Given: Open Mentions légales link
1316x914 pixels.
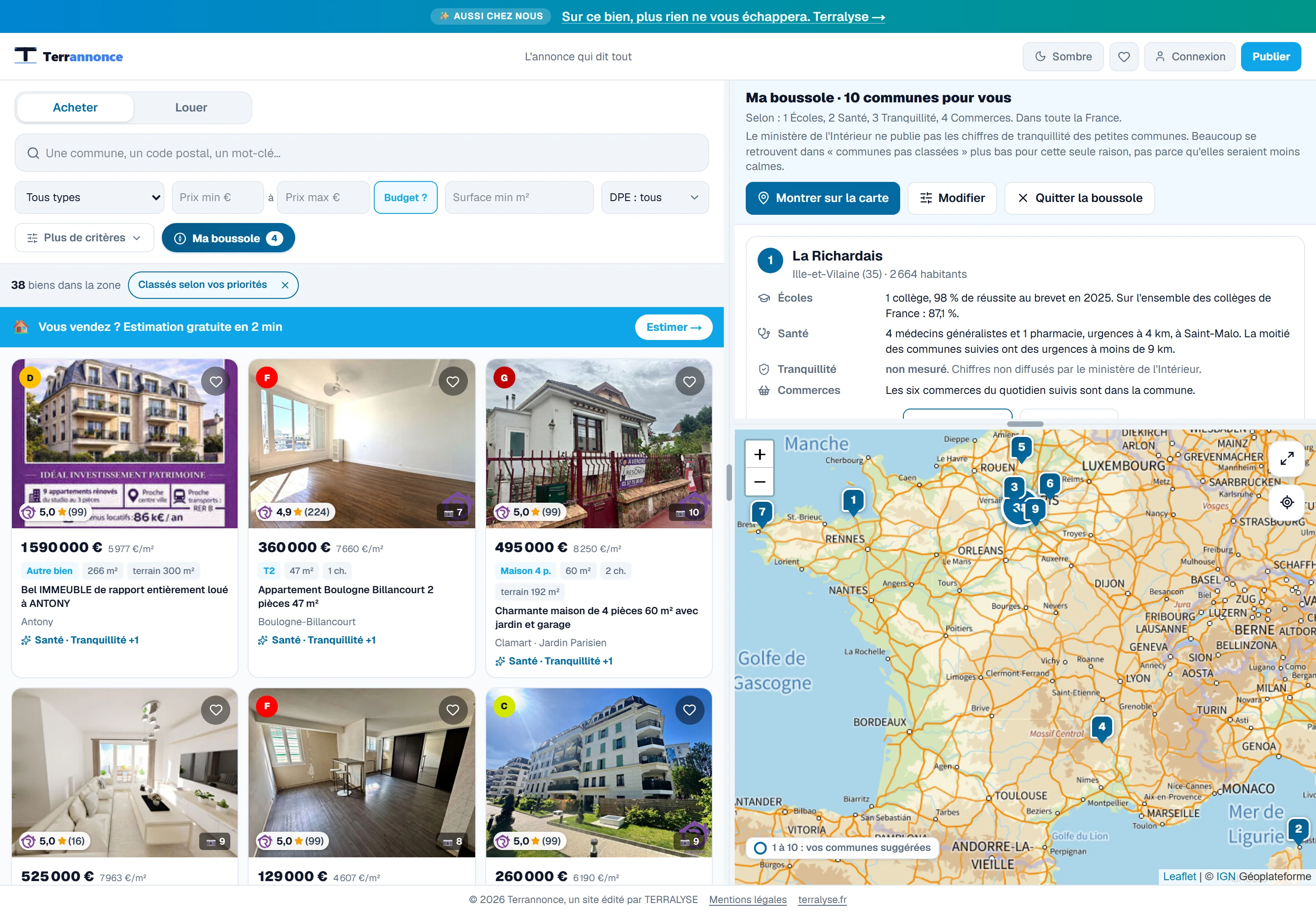Looking at the screenshot, I should pyautogui.click(x=748, y=900).
